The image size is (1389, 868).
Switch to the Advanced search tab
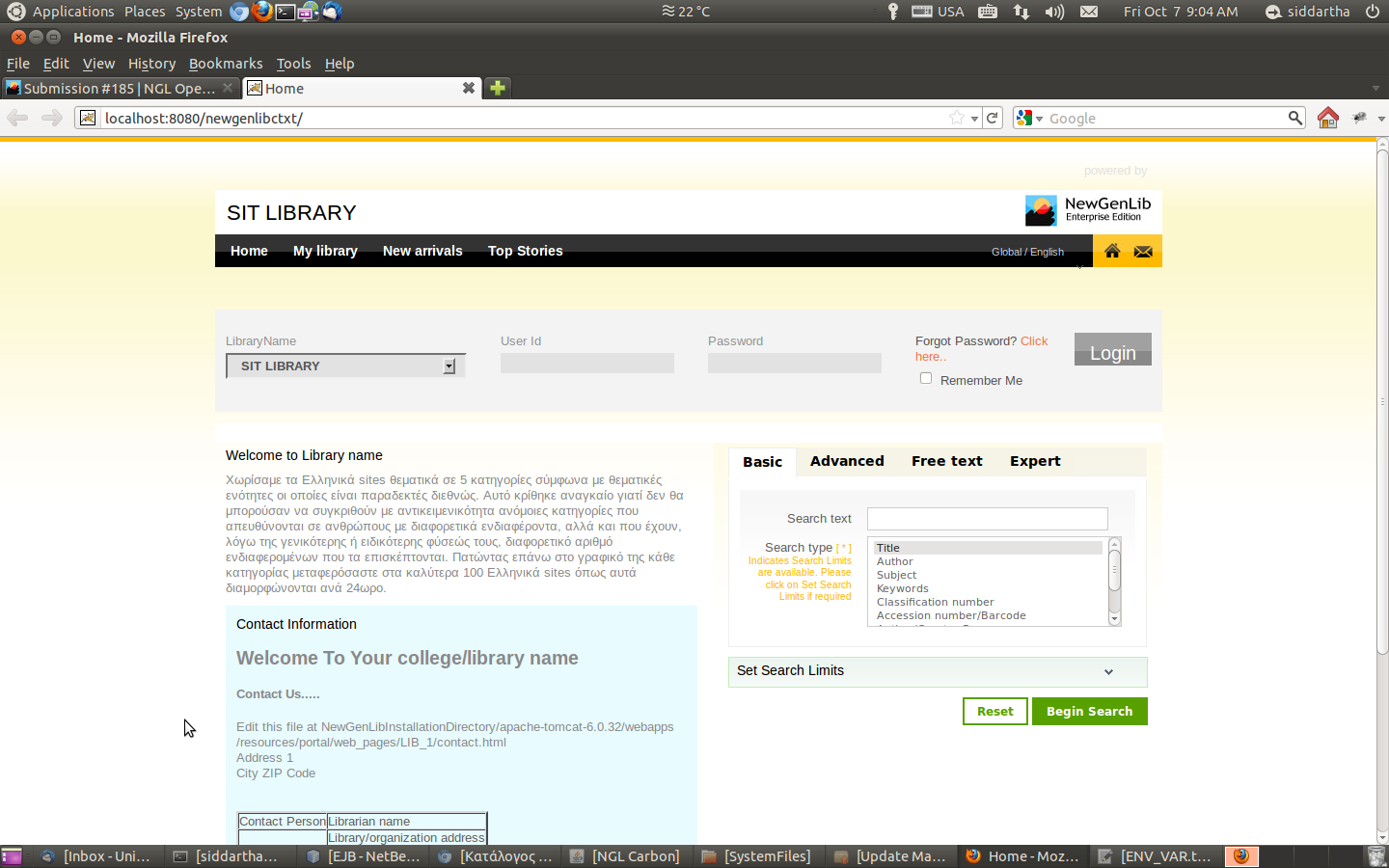[847, 461]
